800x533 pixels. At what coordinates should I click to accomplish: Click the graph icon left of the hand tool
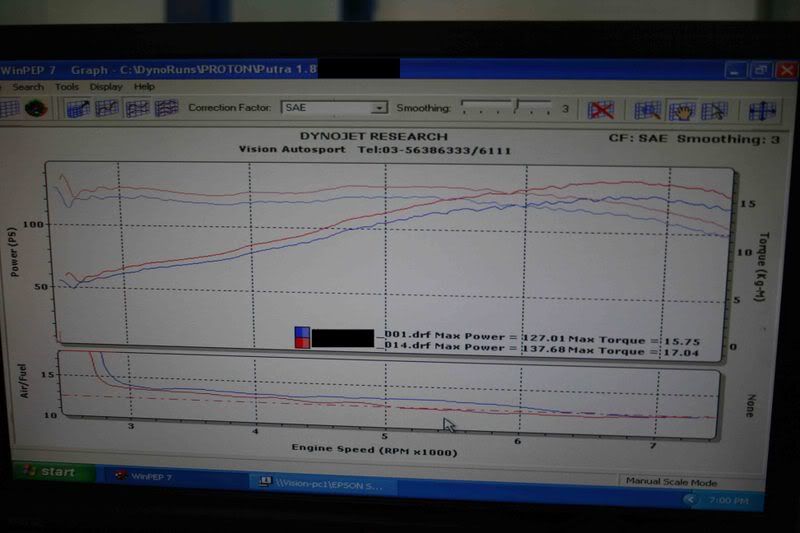coord(648,110)
